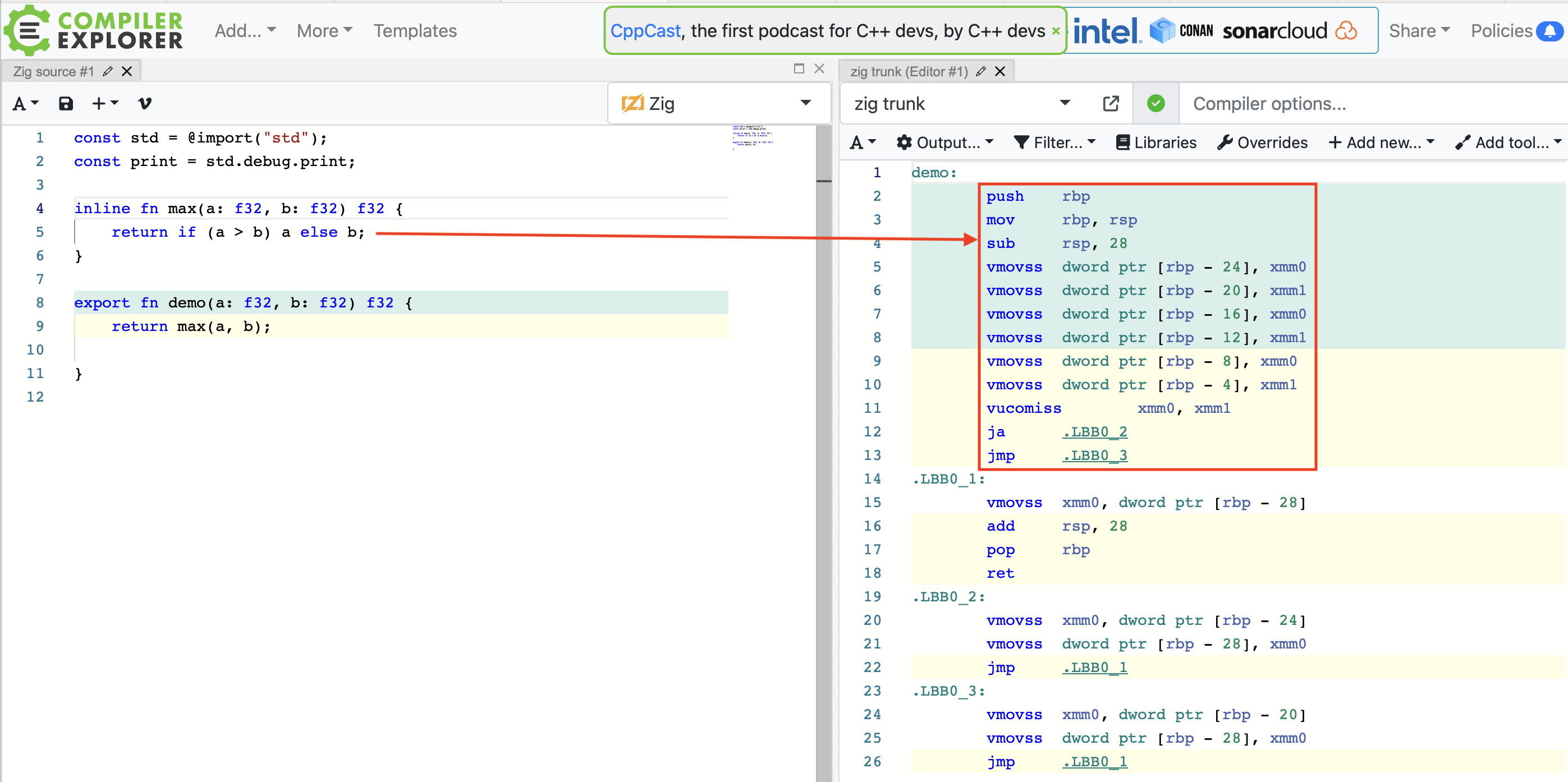Enable Vim mode in the source editor

click(x=144, y=103)
